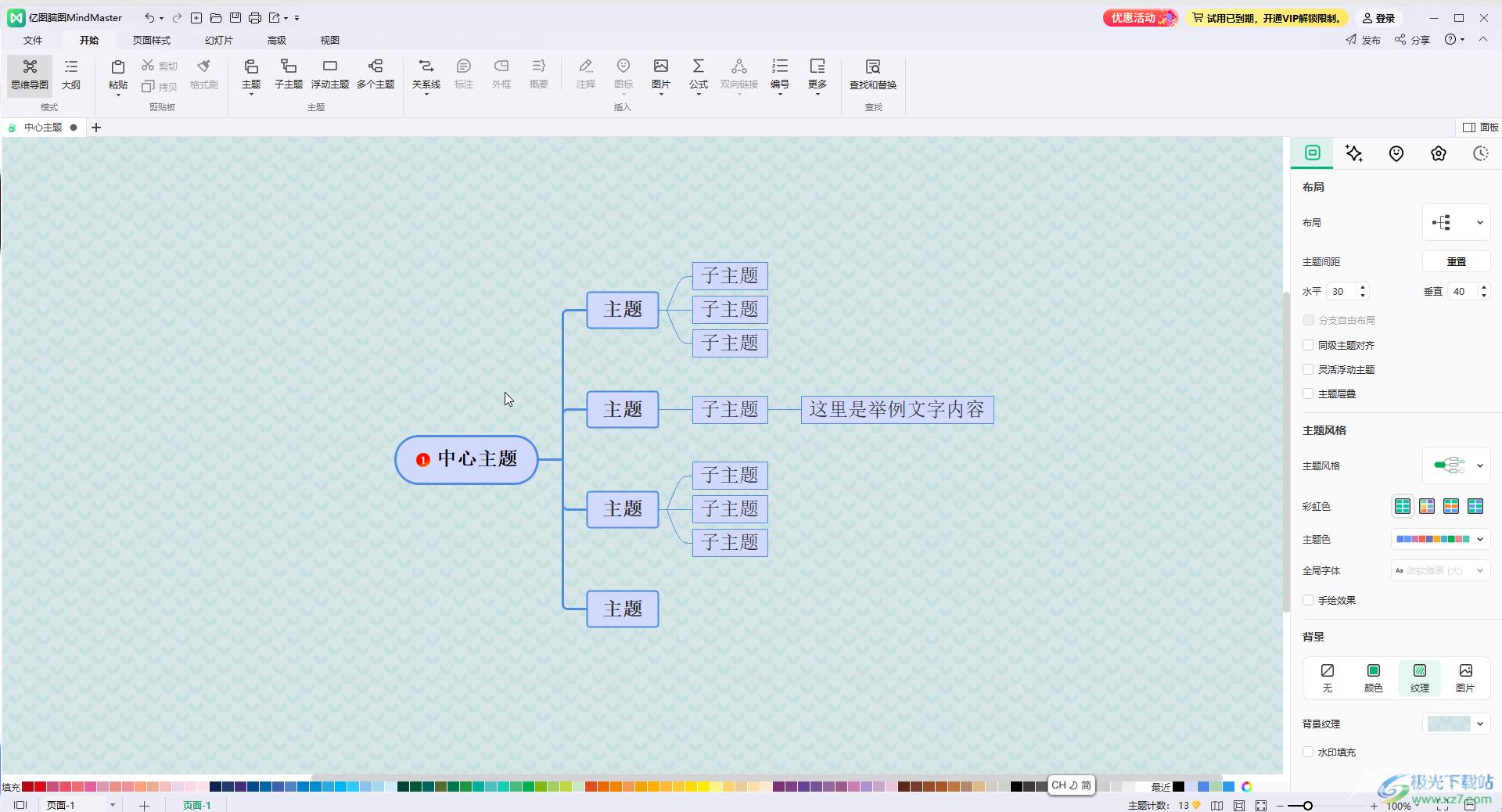1502x812 pixels.
Task: Insert a new topic (主题)
Action: 251,75
